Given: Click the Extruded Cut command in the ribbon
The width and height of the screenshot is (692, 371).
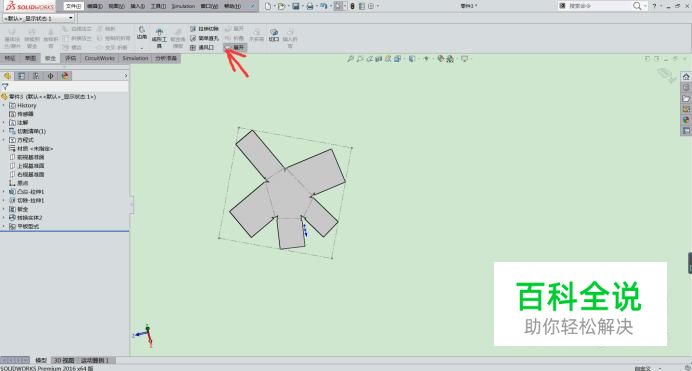Looking at the screenshot, I should coord(204,29).
